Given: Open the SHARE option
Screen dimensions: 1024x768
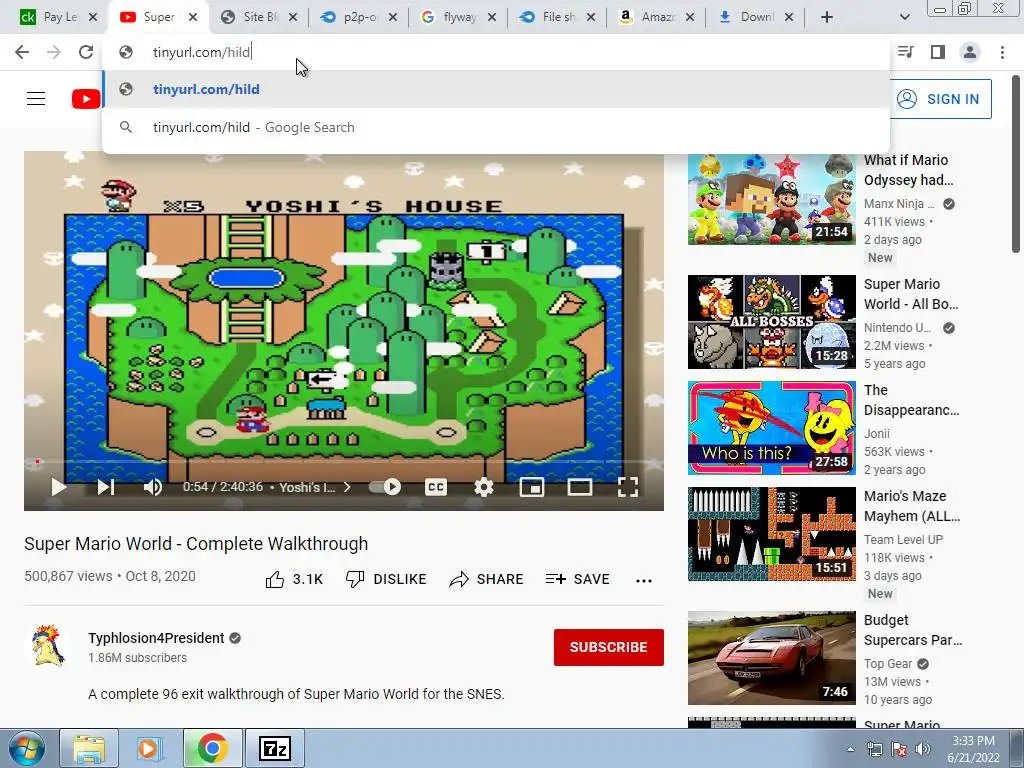Looking at the screenshot, I should (x=487, y=579).
